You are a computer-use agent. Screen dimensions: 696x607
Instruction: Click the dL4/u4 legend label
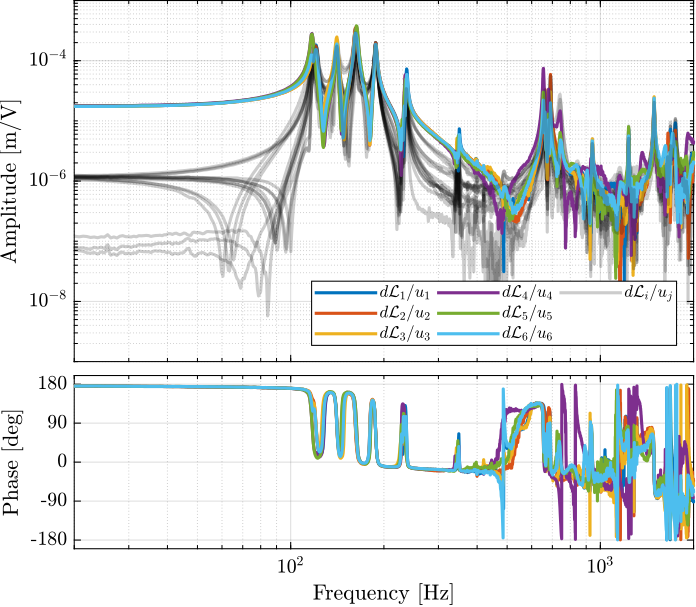(527, 293)
